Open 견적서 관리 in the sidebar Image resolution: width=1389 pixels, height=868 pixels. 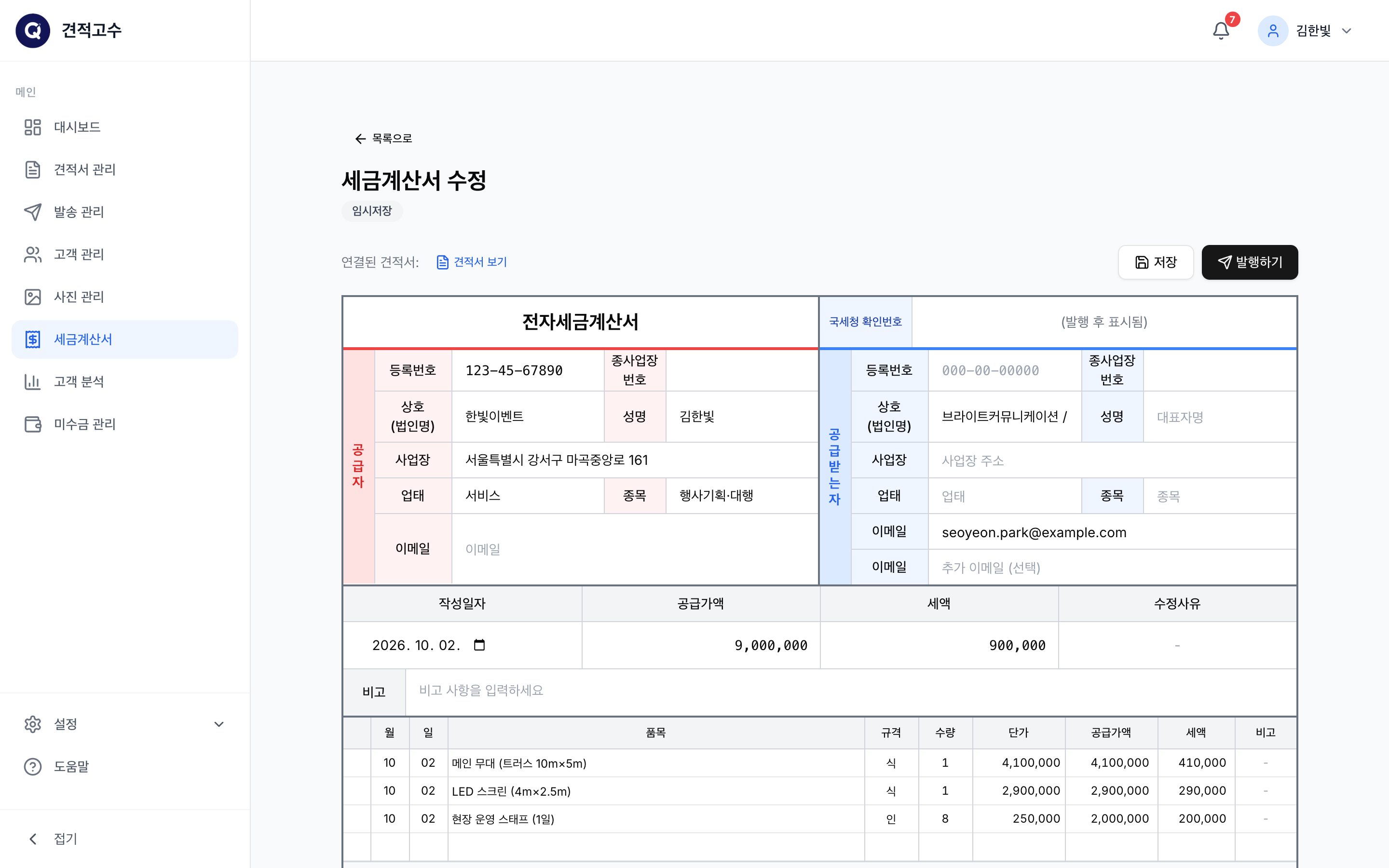(124, 169)
